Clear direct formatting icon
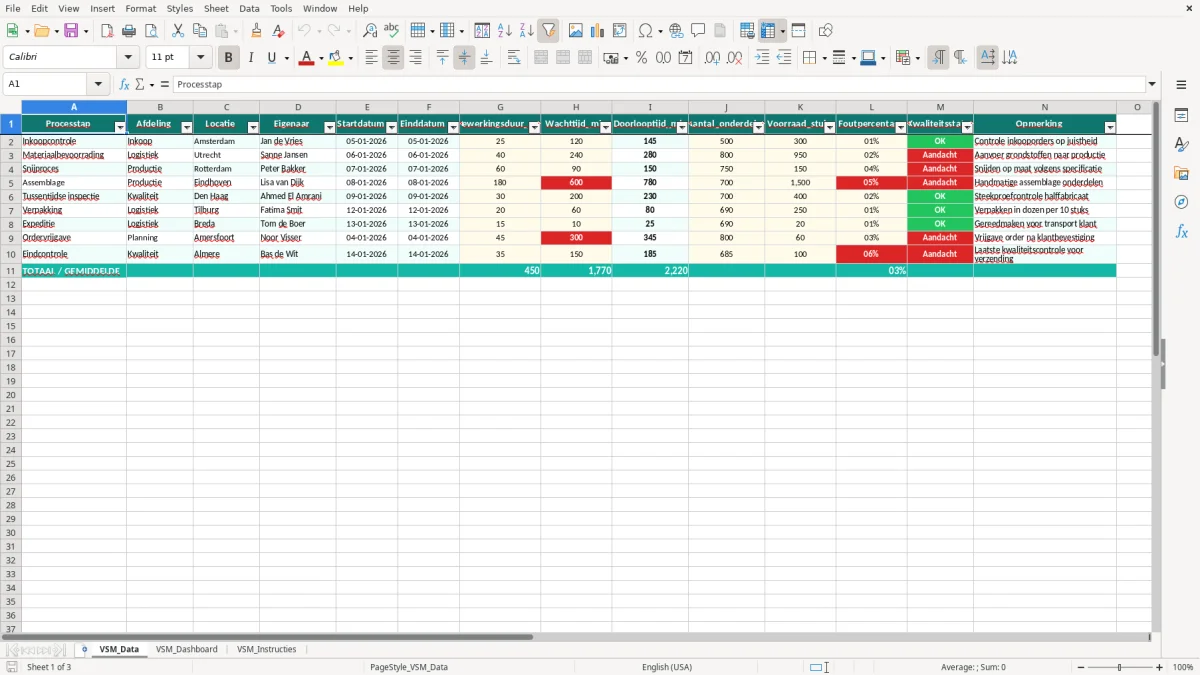The height and width of the screenshot is (675, 1200). (x=279, y=31)
